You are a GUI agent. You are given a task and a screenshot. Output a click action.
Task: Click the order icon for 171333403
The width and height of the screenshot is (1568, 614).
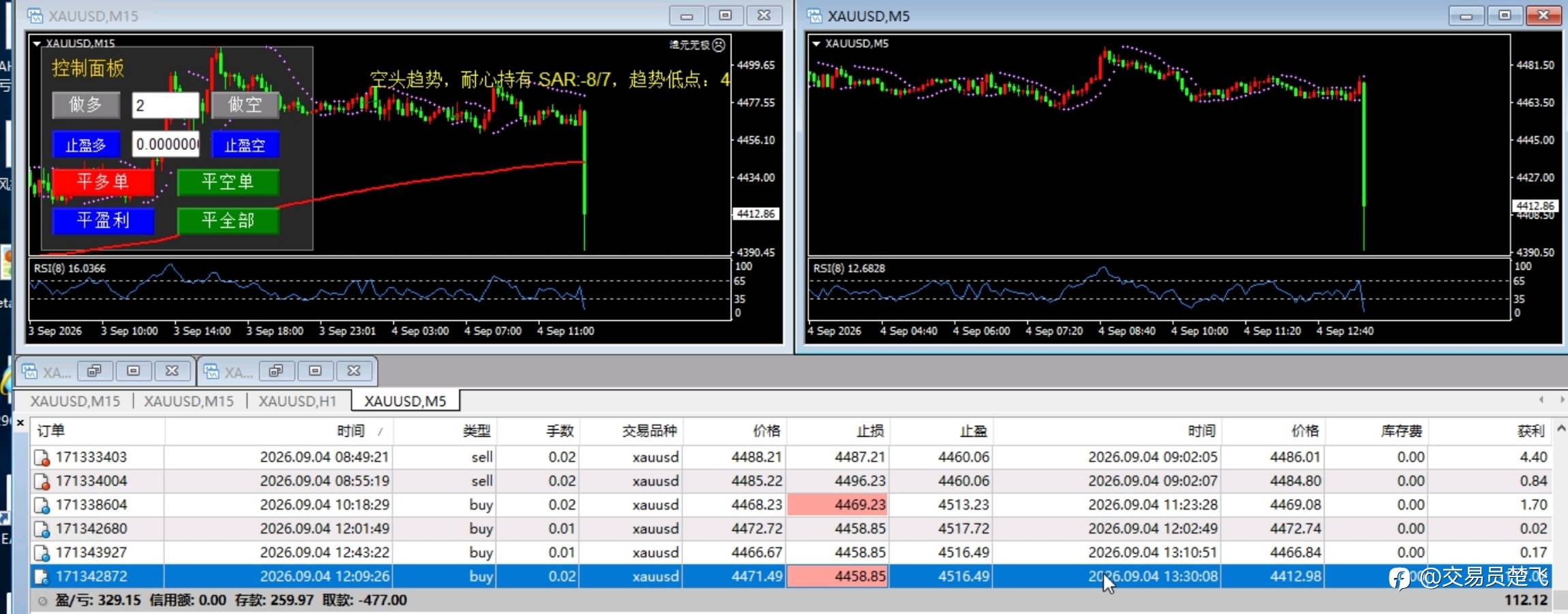pos(42,457)
